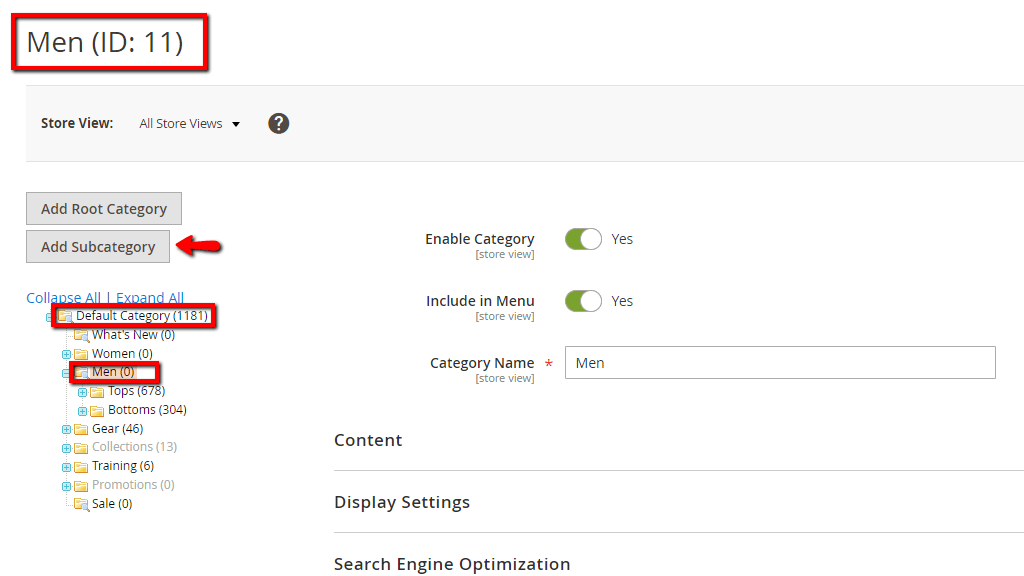
Task: Click the Category Name input field
Action: pyautogui.click(x=780, y=363)
